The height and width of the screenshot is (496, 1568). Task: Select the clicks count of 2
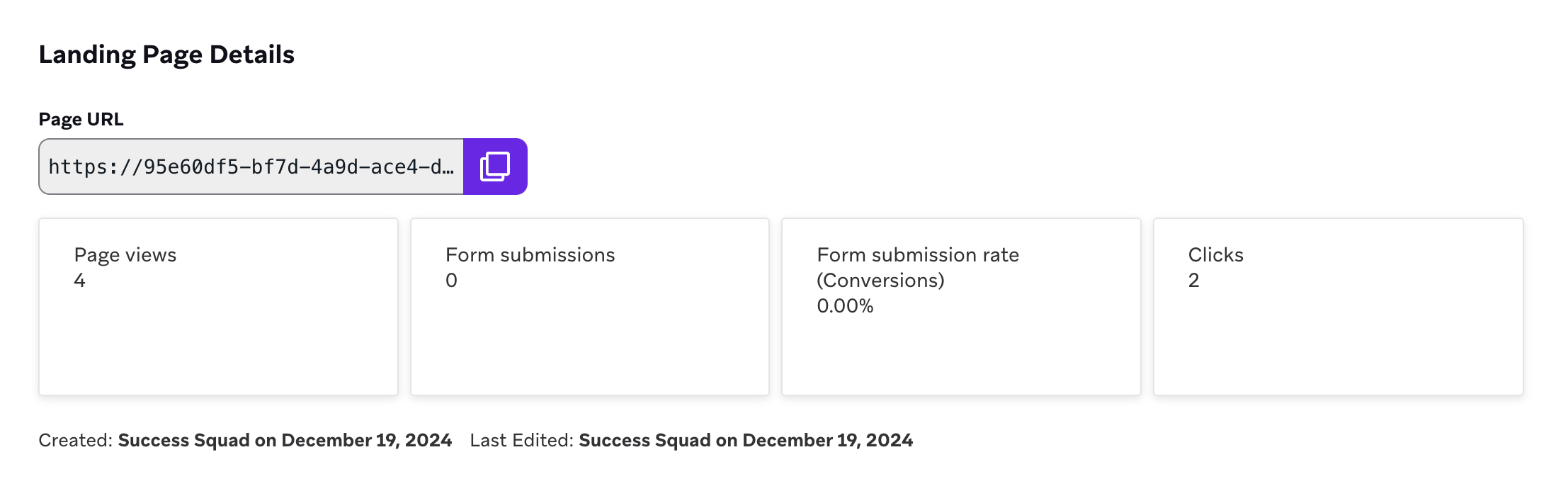pyautogui.click(x=1194, y=281)
